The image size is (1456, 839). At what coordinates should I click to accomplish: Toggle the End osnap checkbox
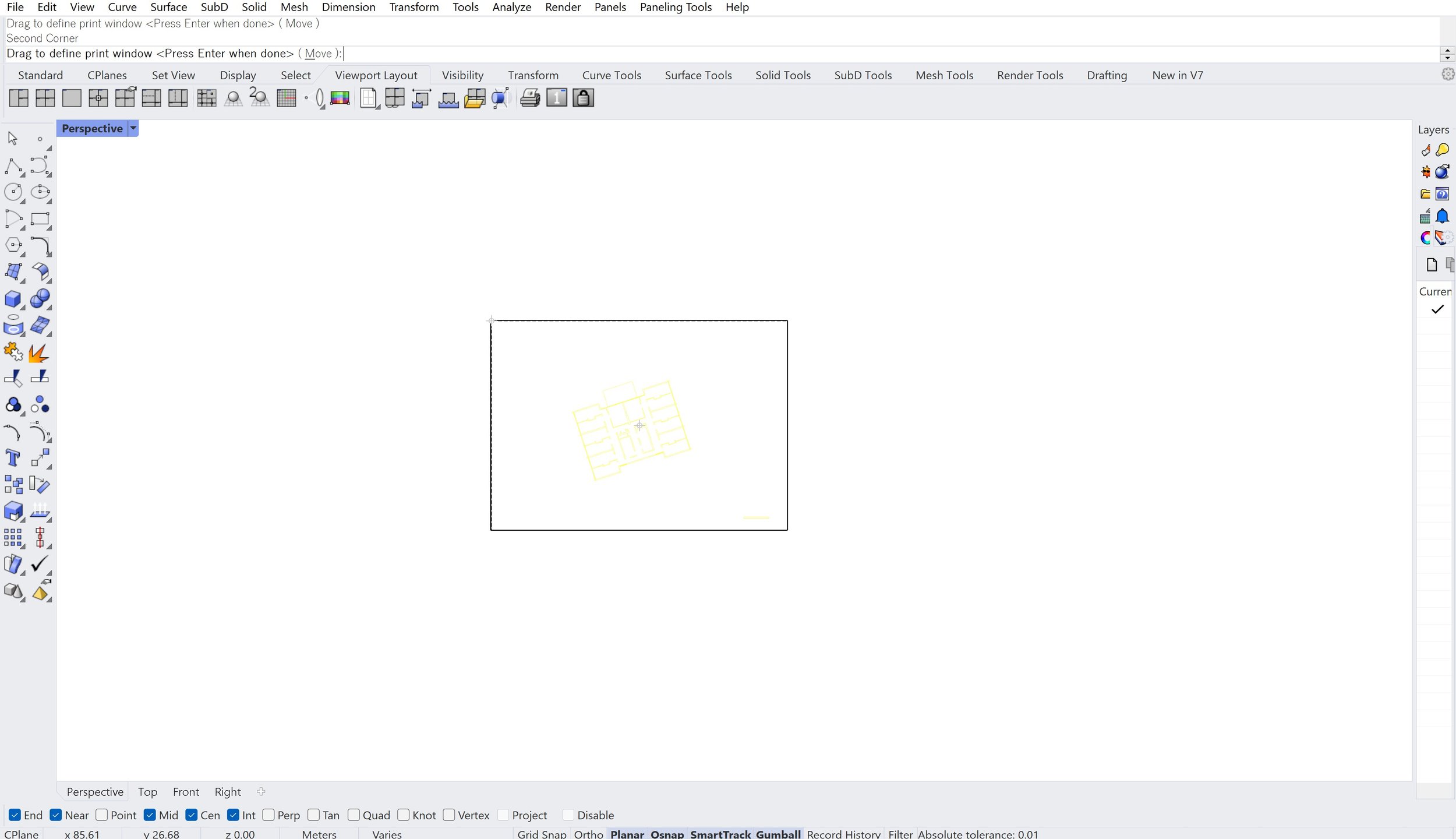(15, 815)
